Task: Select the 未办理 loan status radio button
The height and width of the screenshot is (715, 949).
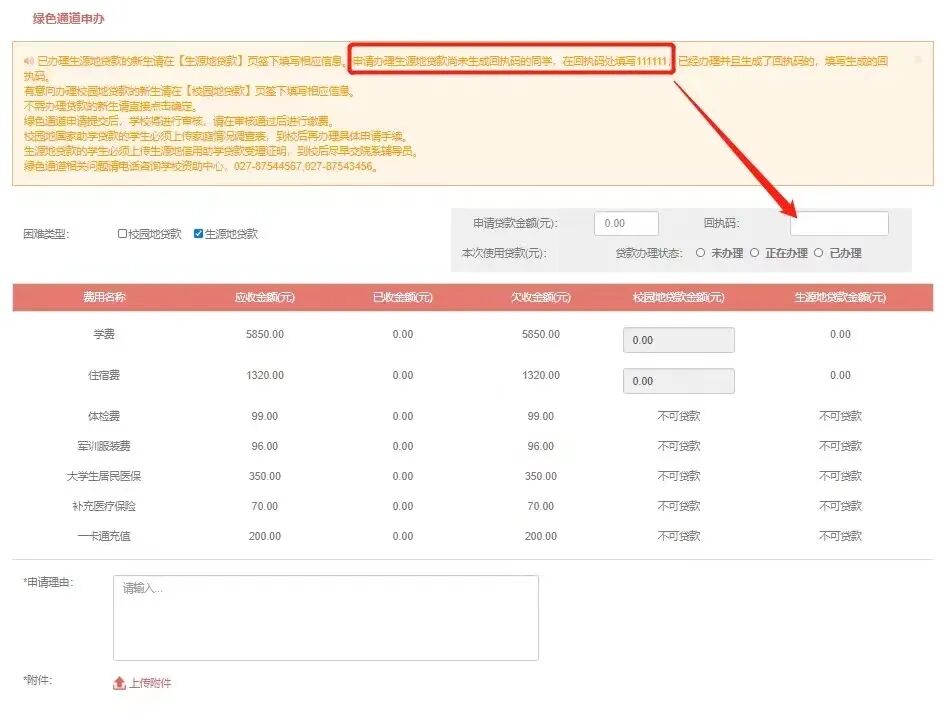Action: (x=702, y=252)
